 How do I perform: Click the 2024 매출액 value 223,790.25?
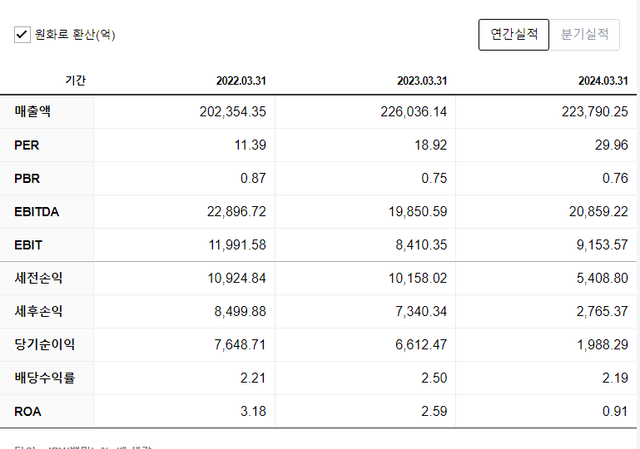(594, 111)
